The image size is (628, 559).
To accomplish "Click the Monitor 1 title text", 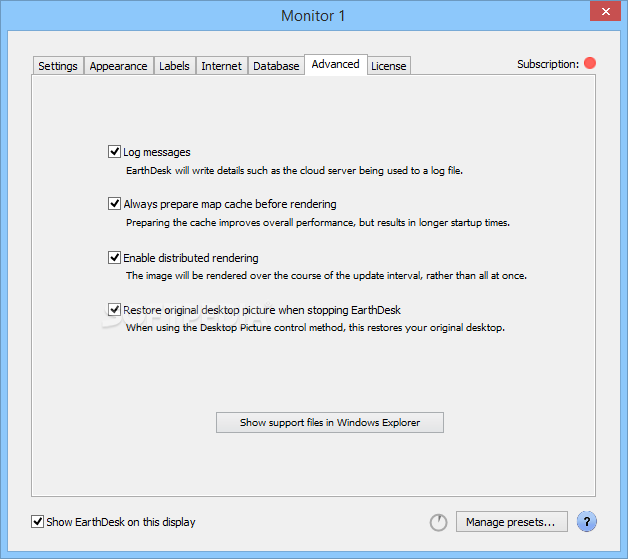I will tap(313, 16).
